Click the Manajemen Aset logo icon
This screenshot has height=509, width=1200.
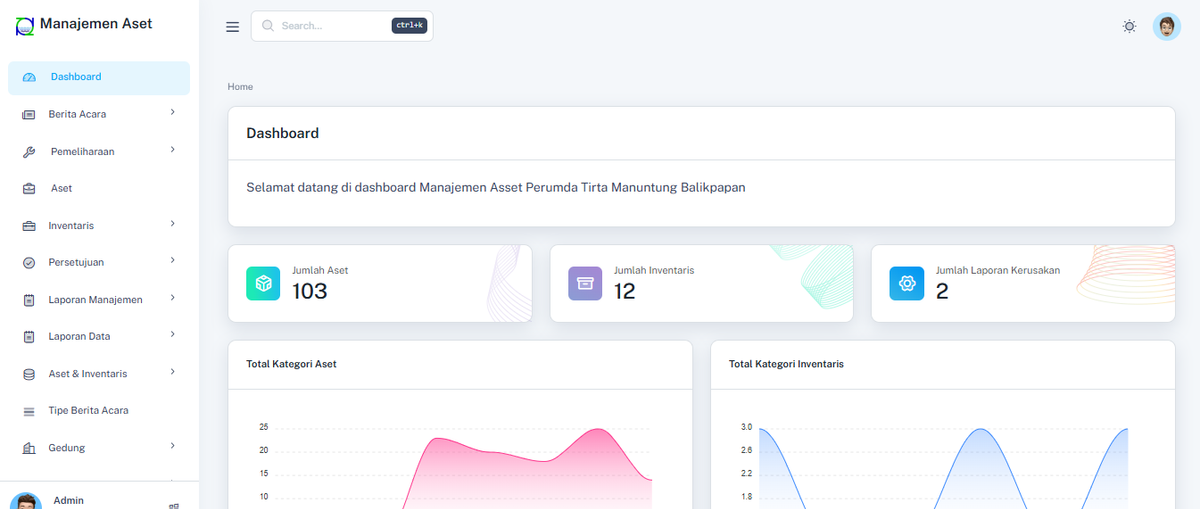click(x=25, y=25)
